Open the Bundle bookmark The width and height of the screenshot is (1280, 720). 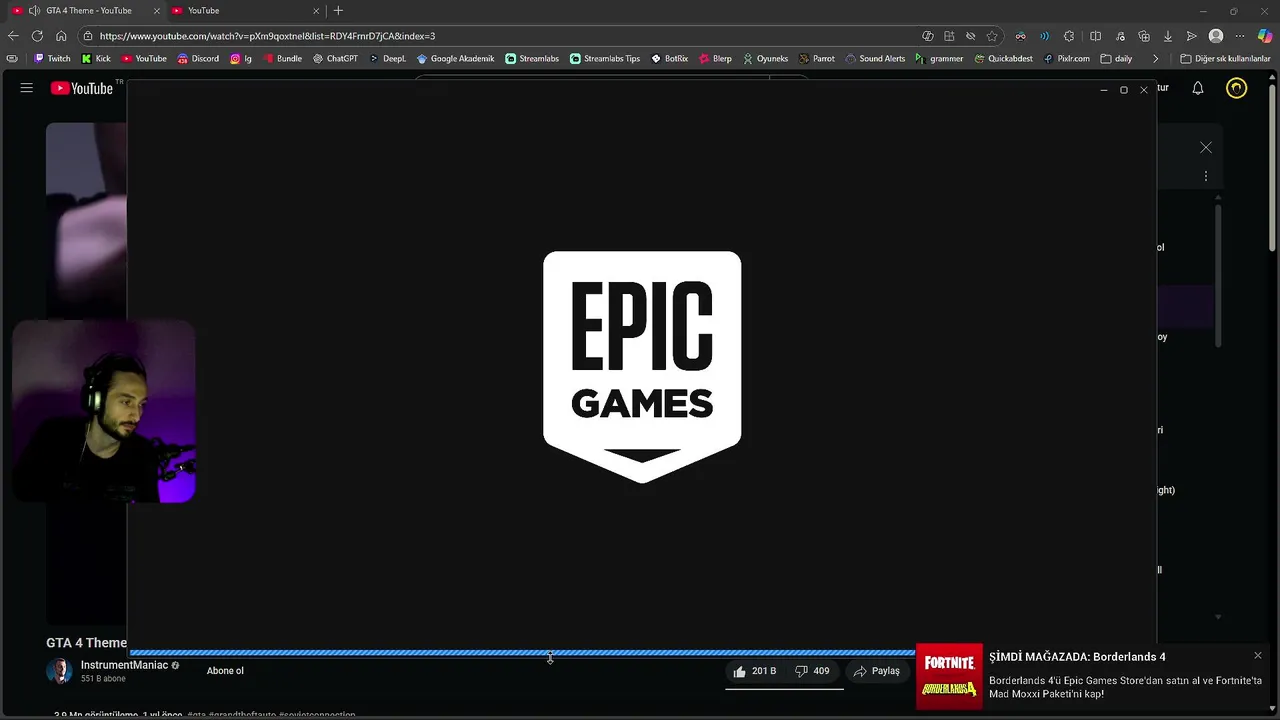(282, 58)
